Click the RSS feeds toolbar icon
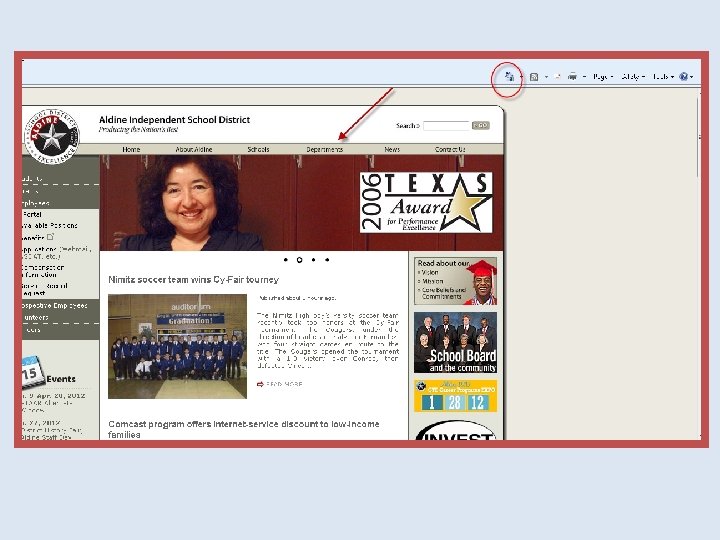 534,77
